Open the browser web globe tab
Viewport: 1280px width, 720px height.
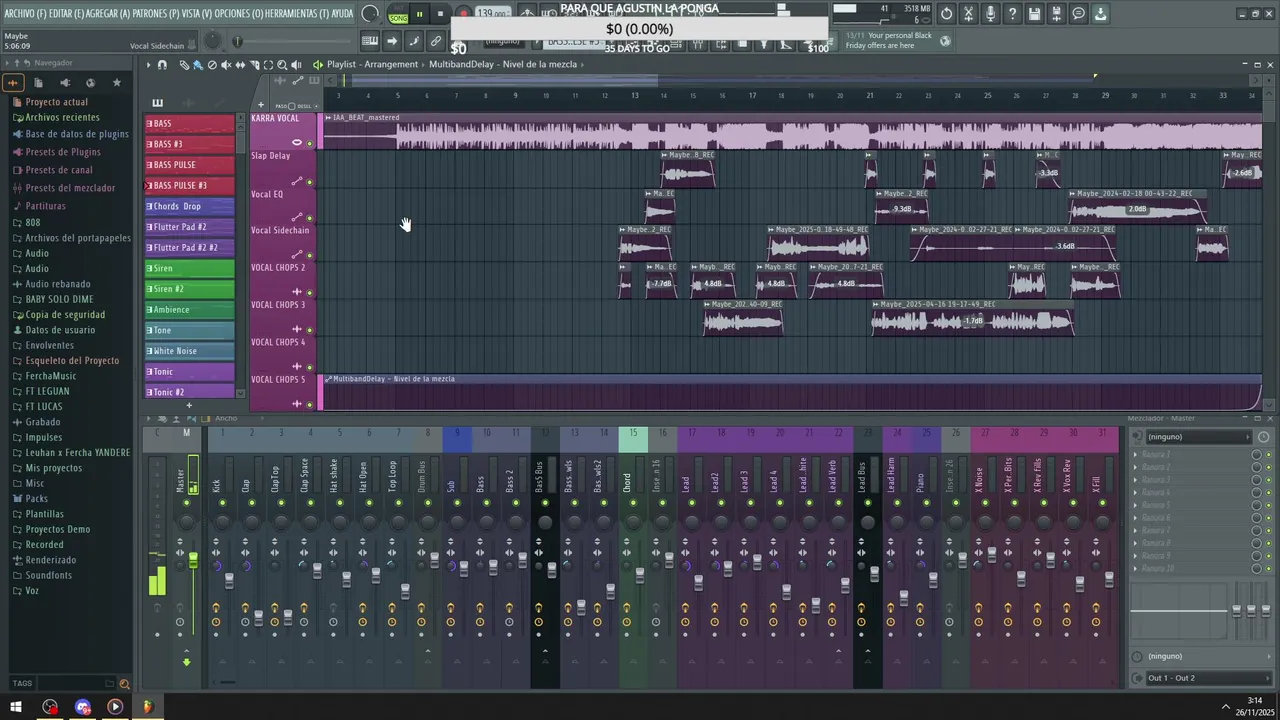click(91, 83)
